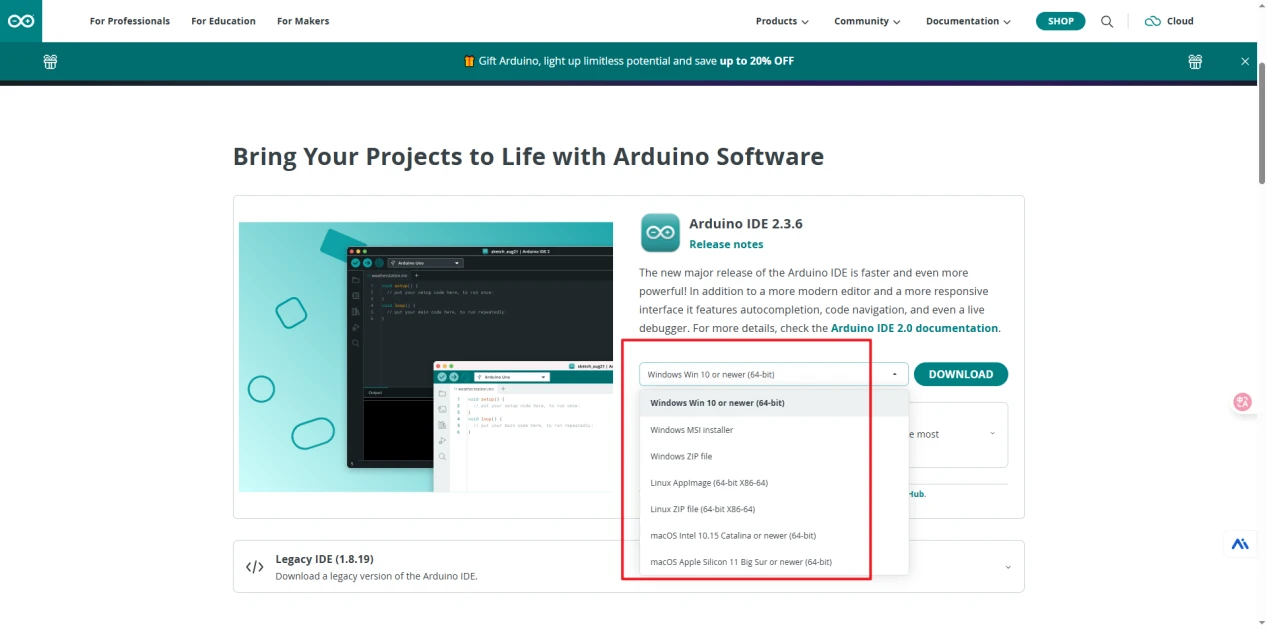
Task: Click the right gift icon in banner
Action: pyautogui.click(x=1195, y=61)
